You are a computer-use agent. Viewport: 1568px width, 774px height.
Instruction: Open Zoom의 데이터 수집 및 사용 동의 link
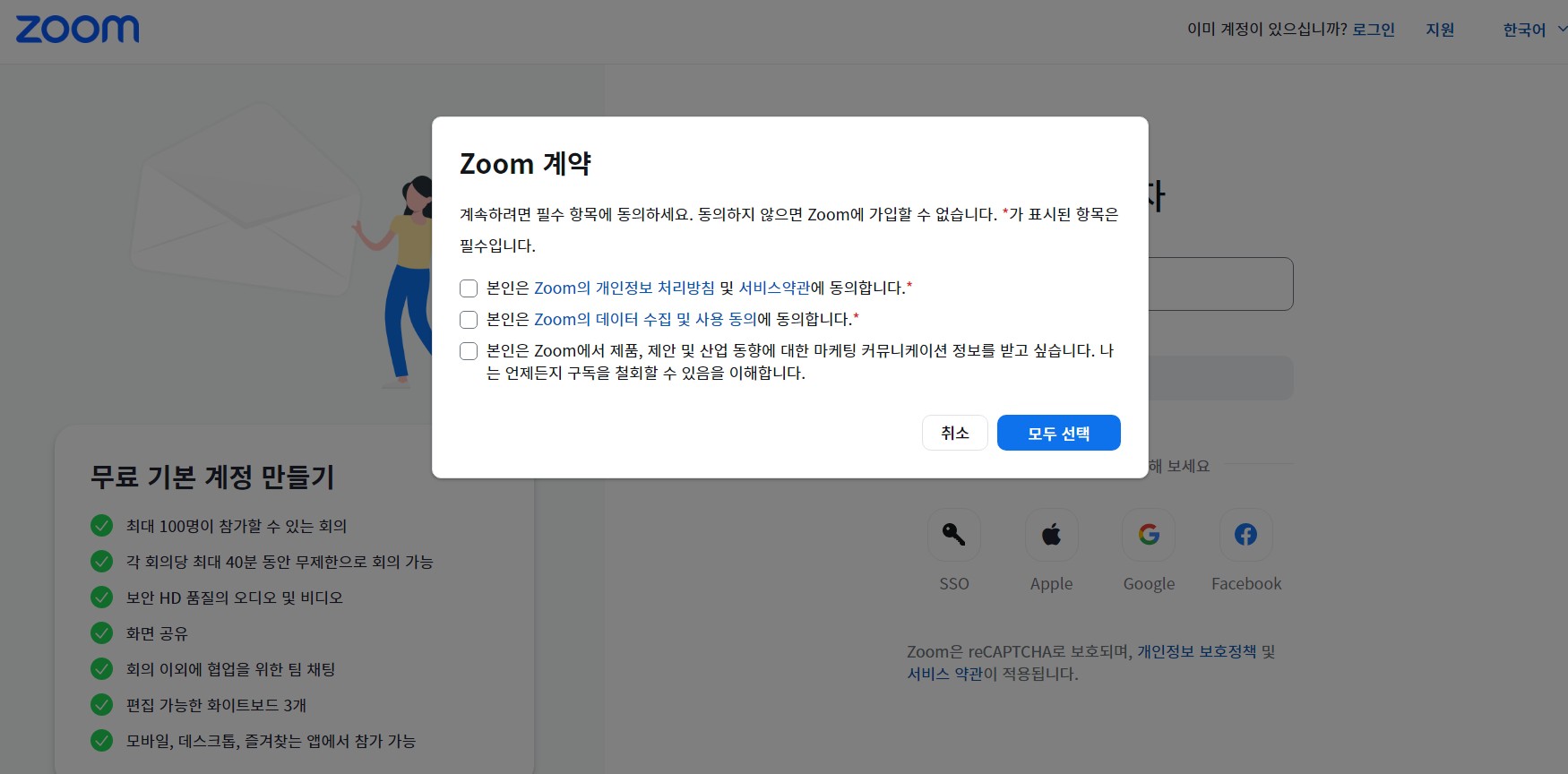645,319
